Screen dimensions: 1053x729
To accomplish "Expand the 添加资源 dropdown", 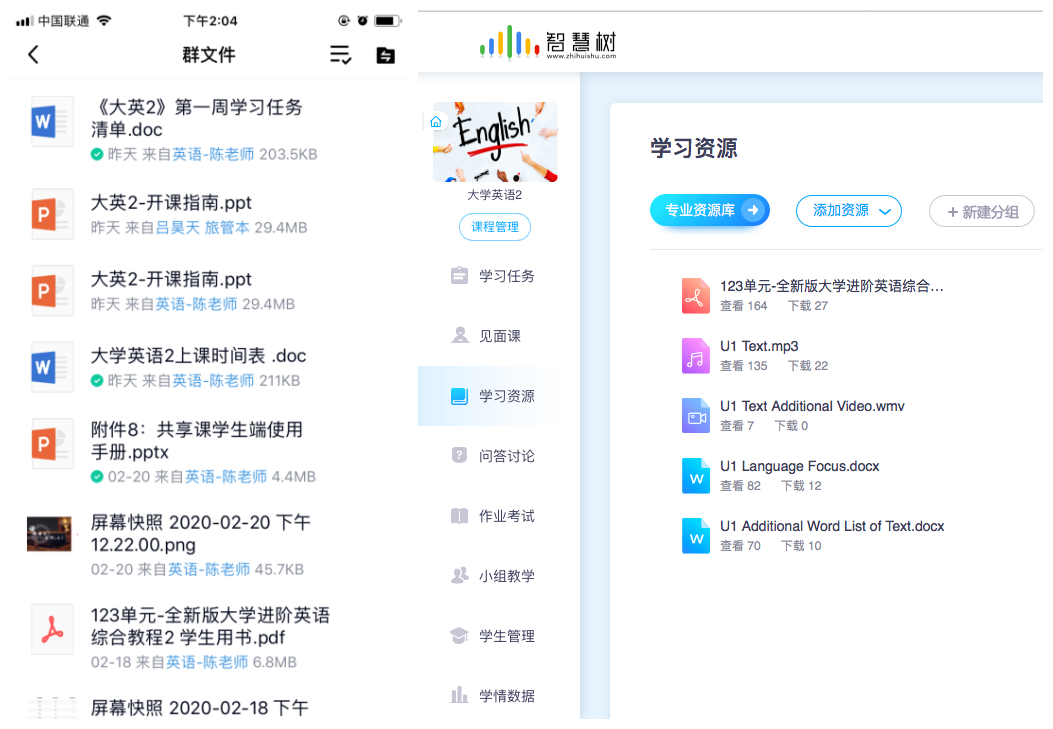I will (848, 211).
